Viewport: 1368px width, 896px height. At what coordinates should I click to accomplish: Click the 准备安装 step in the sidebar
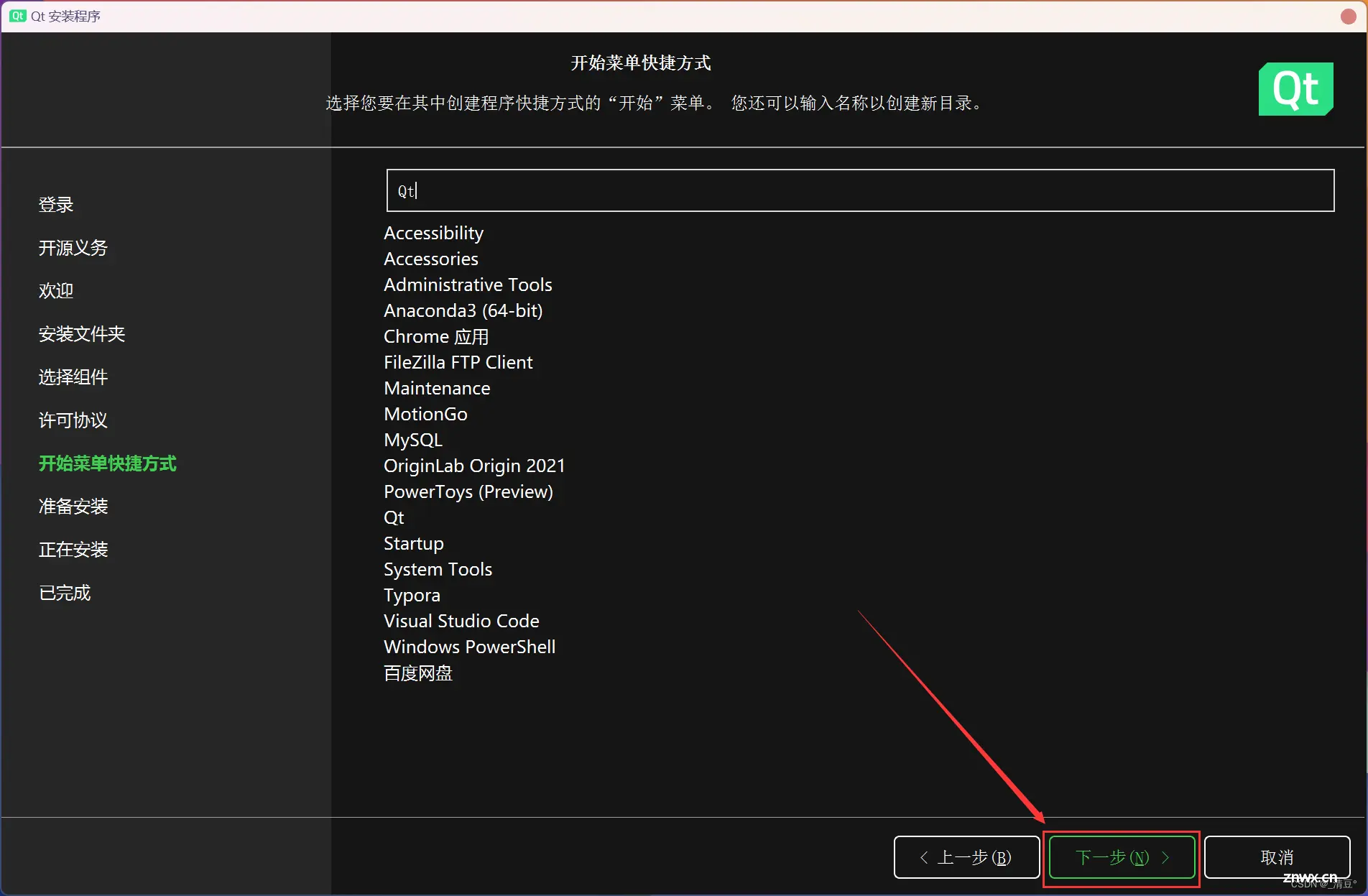(x=73, y=507)
